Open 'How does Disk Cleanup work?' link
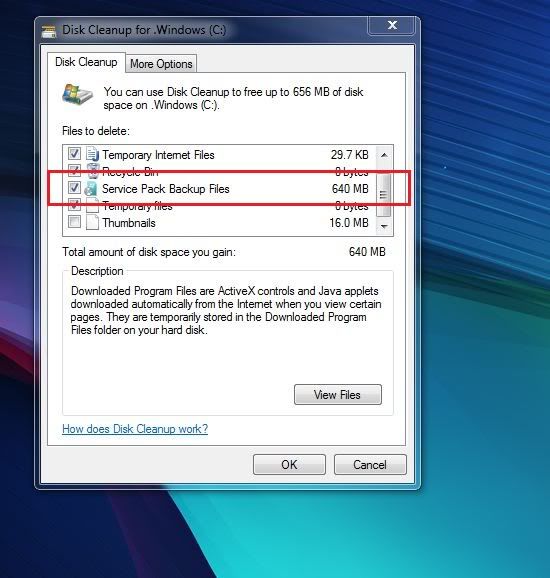The height and width of the screenshot is (578, 550). point(135,429)
